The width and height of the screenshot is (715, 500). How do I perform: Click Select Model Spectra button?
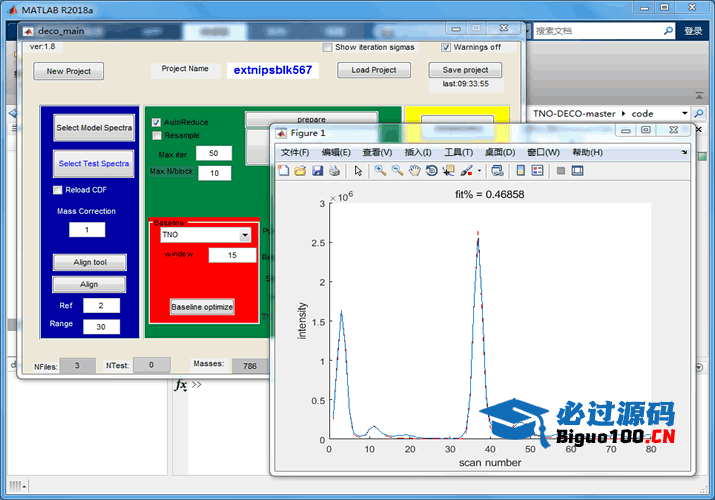pyautogui.click(x=94, y=128)
